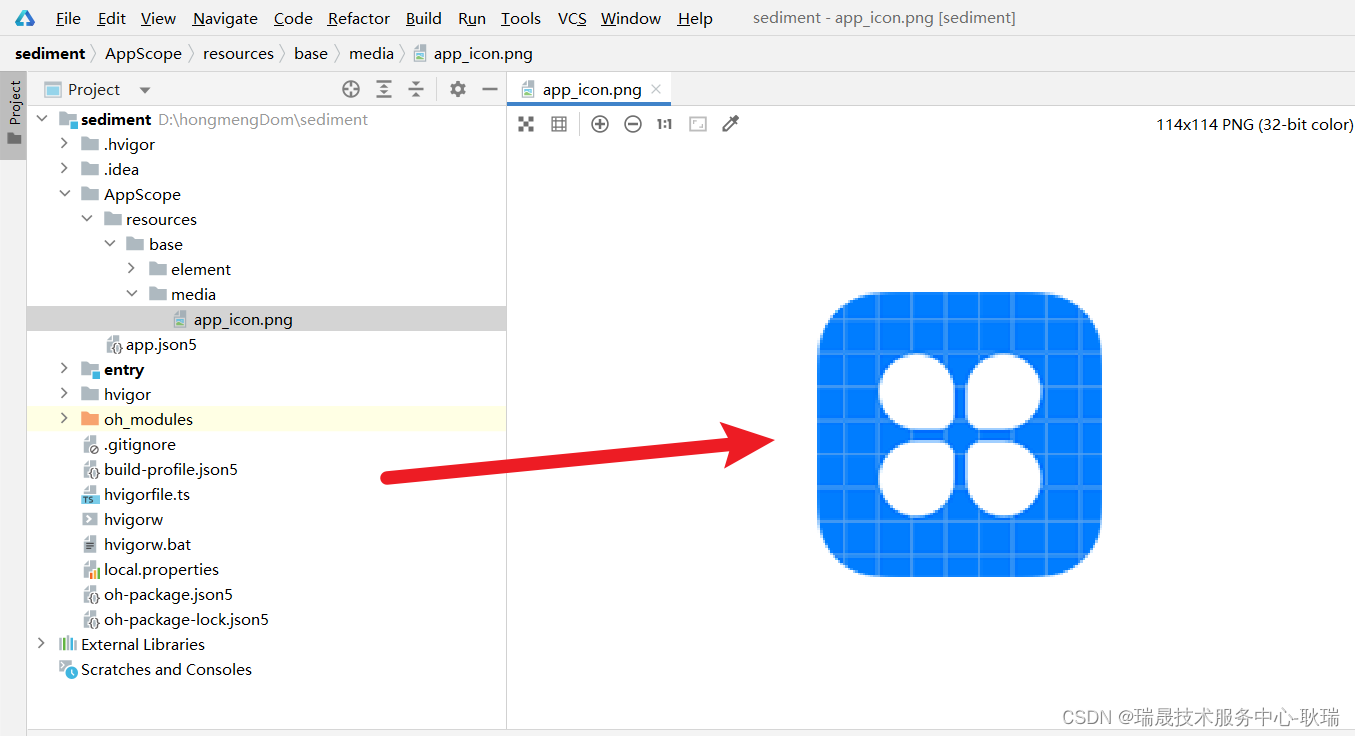Toggle the grid overlay on the image
Screen dimensions: 1355x736
[559, 124]
